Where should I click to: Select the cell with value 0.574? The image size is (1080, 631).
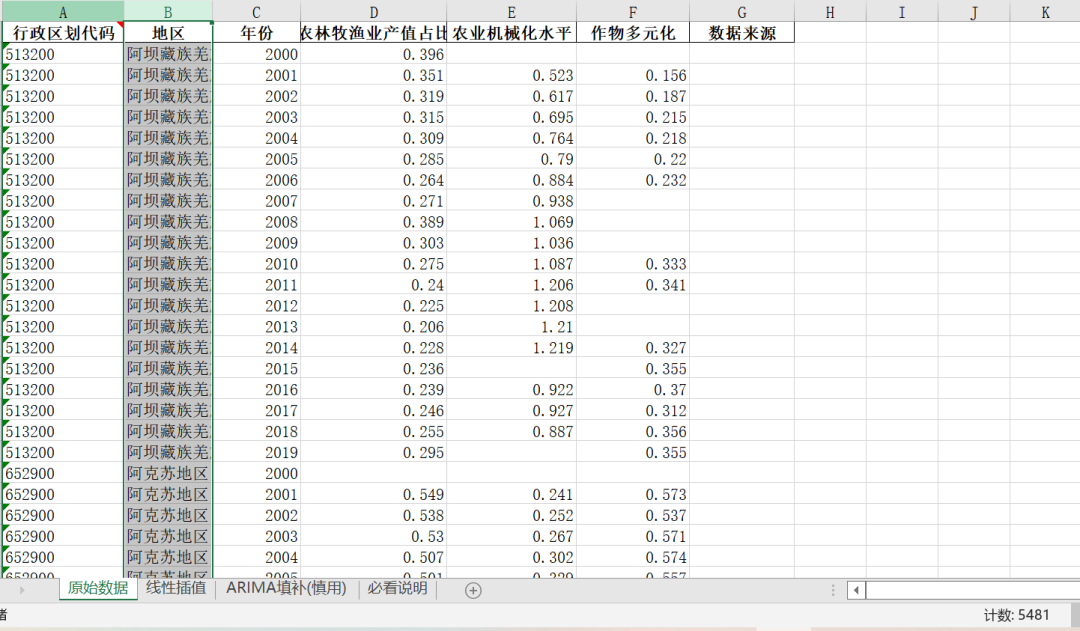tap(633, 557)
